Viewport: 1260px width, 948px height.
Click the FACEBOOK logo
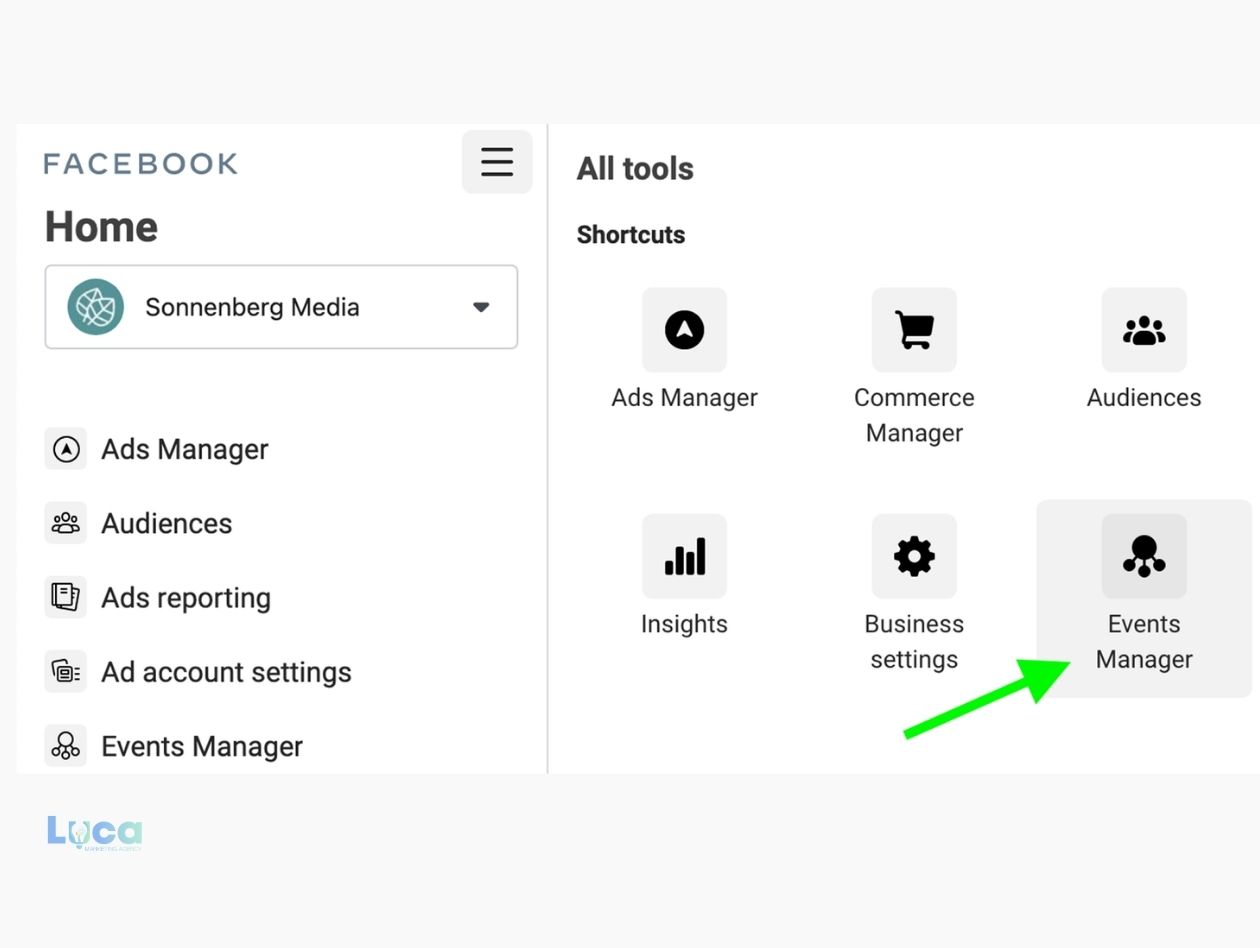pos(141,163)
